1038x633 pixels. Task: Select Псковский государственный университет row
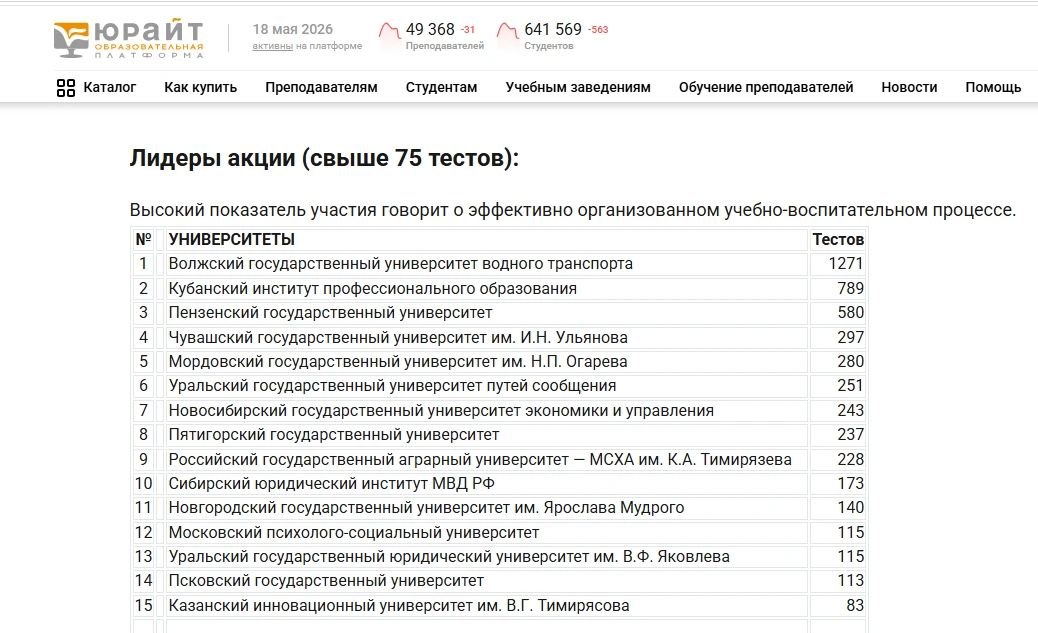(x=326, y=581)
